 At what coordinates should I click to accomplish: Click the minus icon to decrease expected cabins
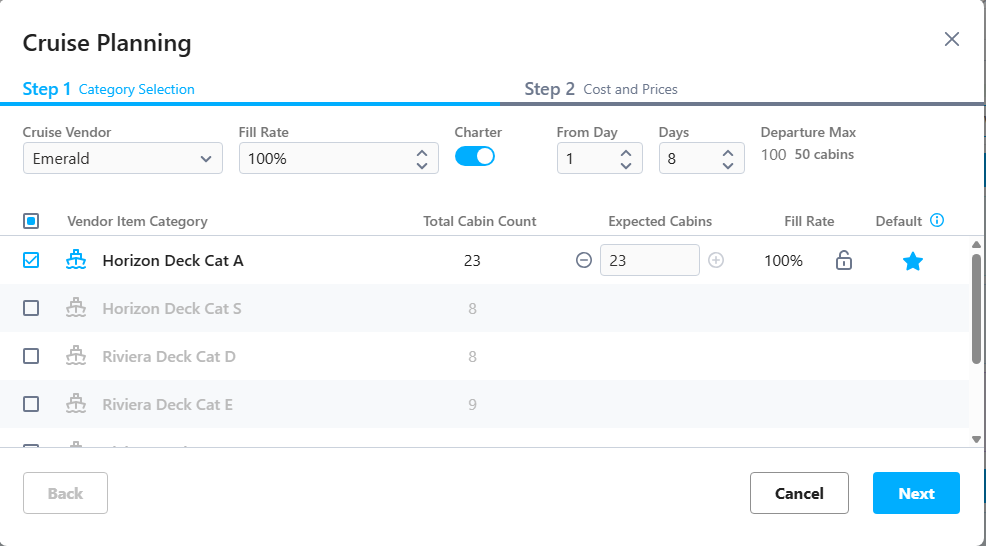click(584, 260)
